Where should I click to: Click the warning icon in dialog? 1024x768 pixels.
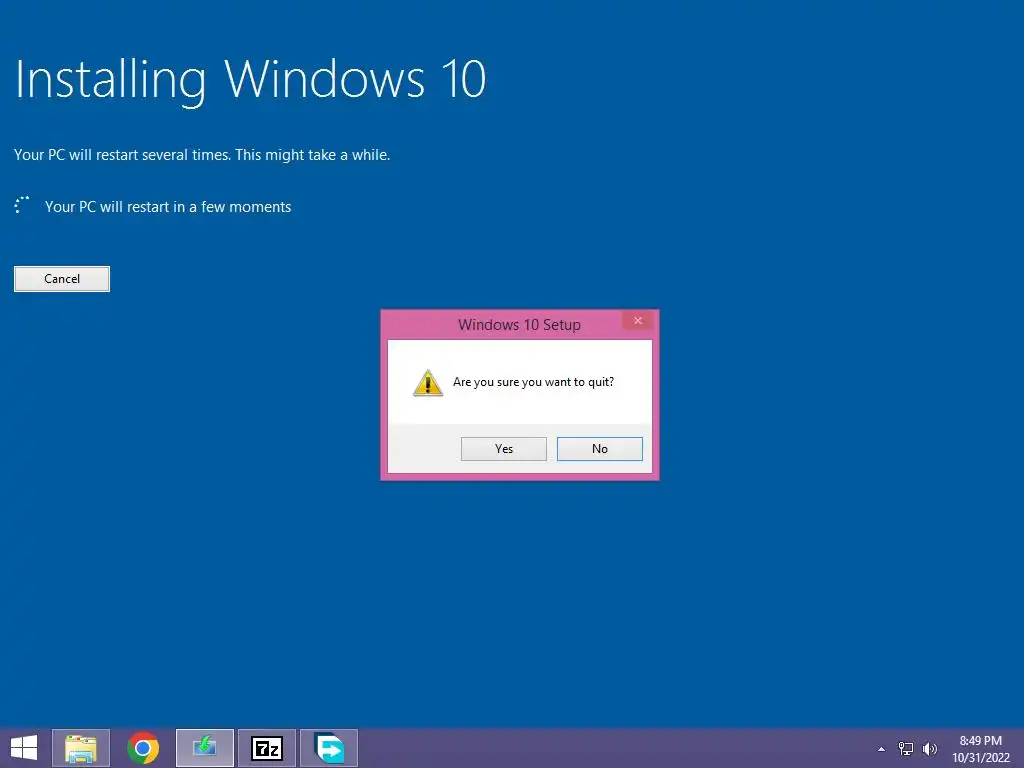pos(428,383)
